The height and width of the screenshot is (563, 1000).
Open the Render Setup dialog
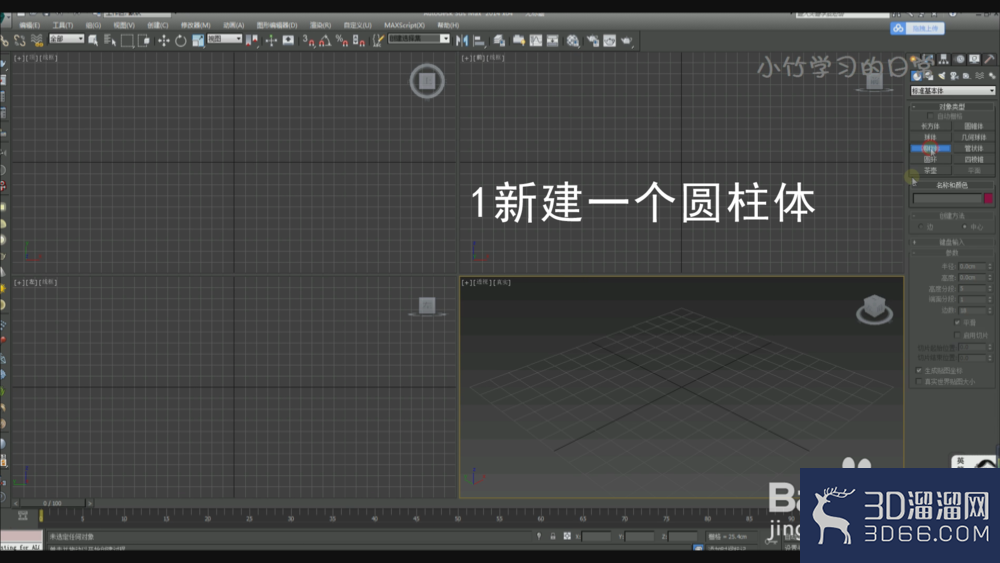(592, 41)
